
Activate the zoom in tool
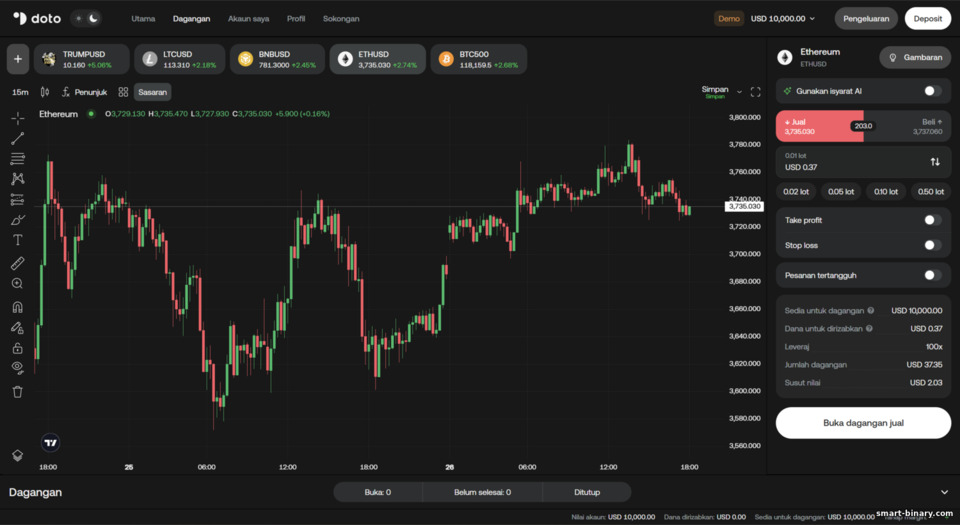(x=18, y=284)
